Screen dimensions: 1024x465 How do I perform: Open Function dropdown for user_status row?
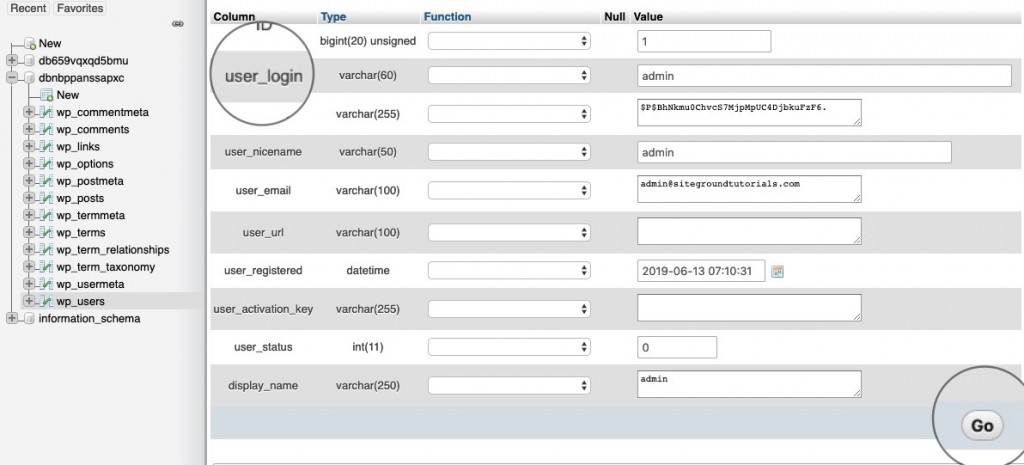click(509, 347)
